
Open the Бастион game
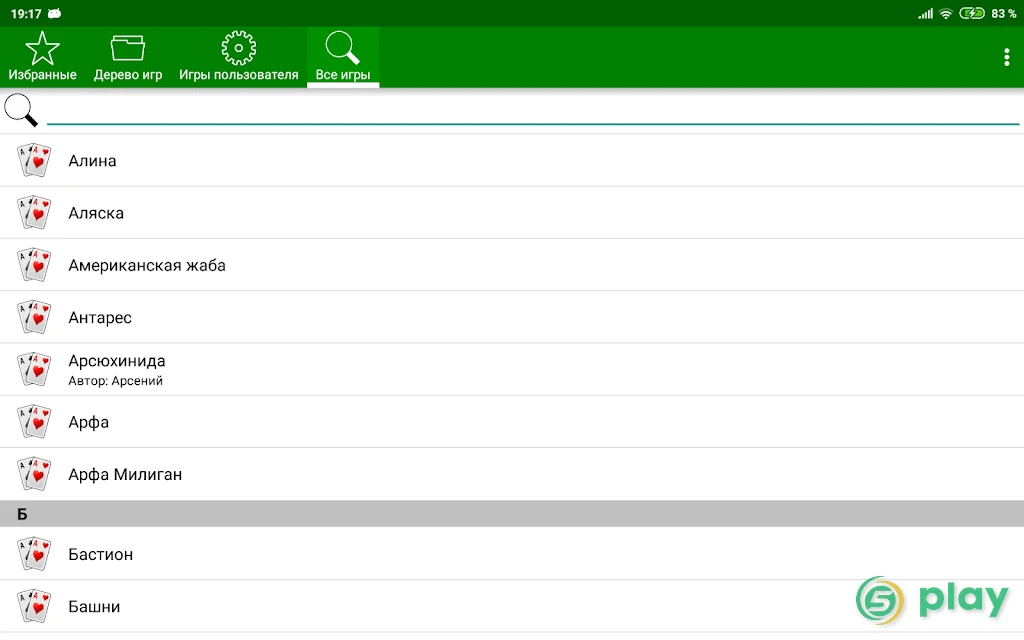[x=512, y=554]
